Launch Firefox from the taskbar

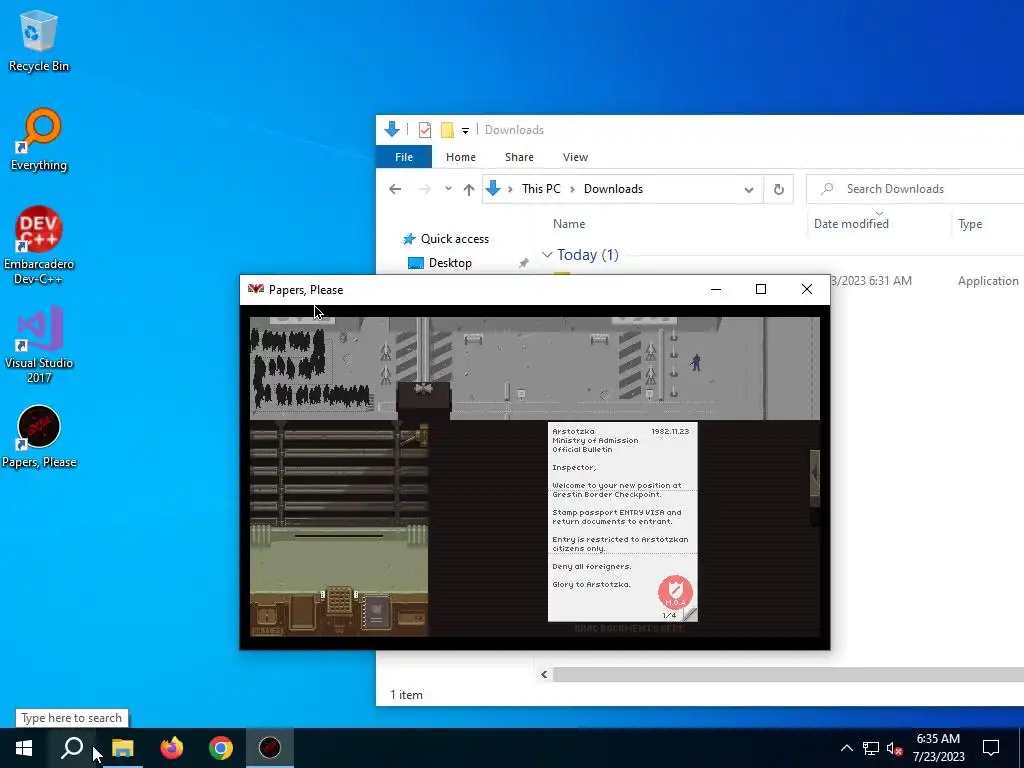[172, 748]
